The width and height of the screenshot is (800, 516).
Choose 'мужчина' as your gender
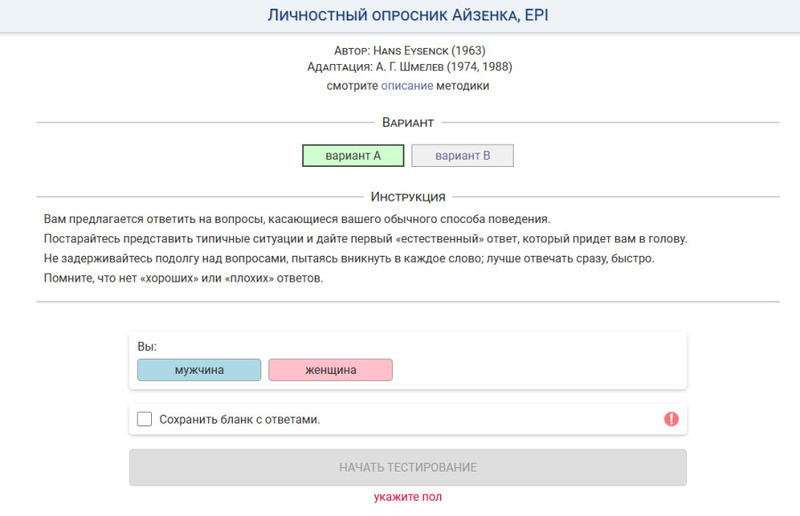point(199,370)
